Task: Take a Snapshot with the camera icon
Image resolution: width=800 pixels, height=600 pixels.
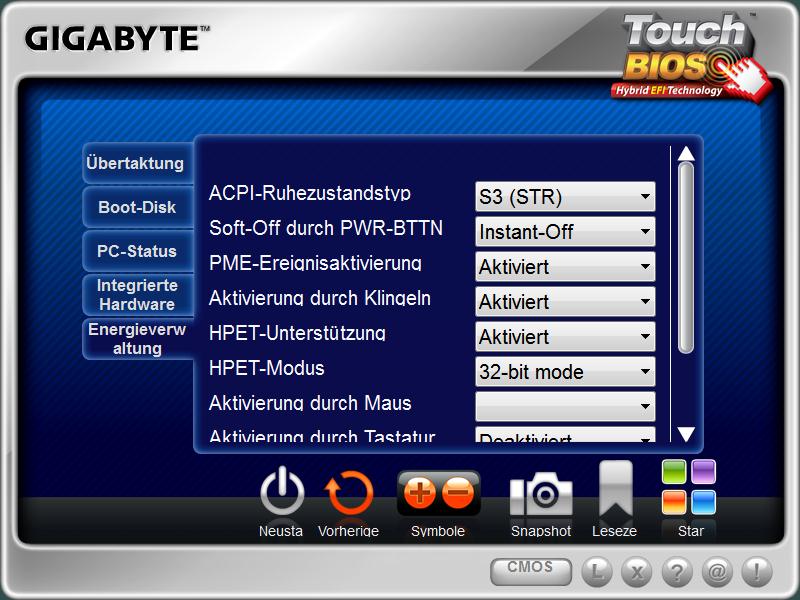Action: click(x=541, y=494)
